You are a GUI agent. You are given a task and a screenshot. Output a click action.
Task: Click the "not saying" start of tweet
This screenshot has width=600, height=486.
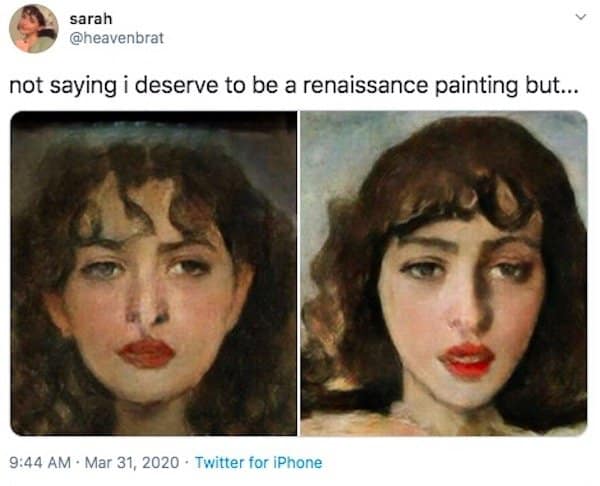tap(55, 85)
